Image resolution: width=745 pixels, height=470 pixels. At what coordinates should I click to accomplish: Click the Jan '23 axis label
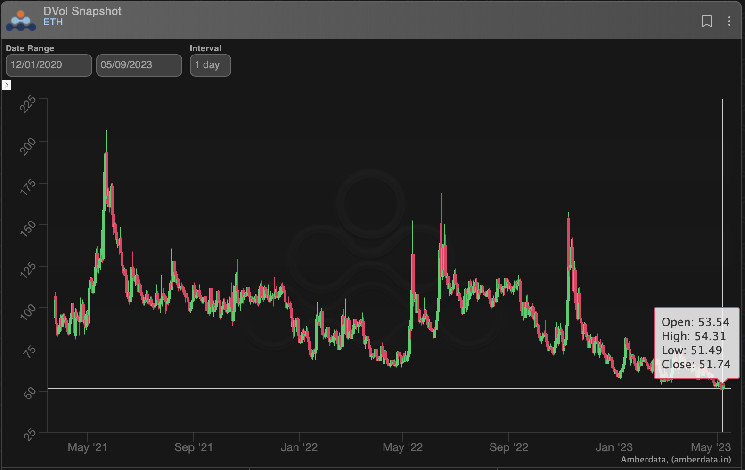[614, 447]
